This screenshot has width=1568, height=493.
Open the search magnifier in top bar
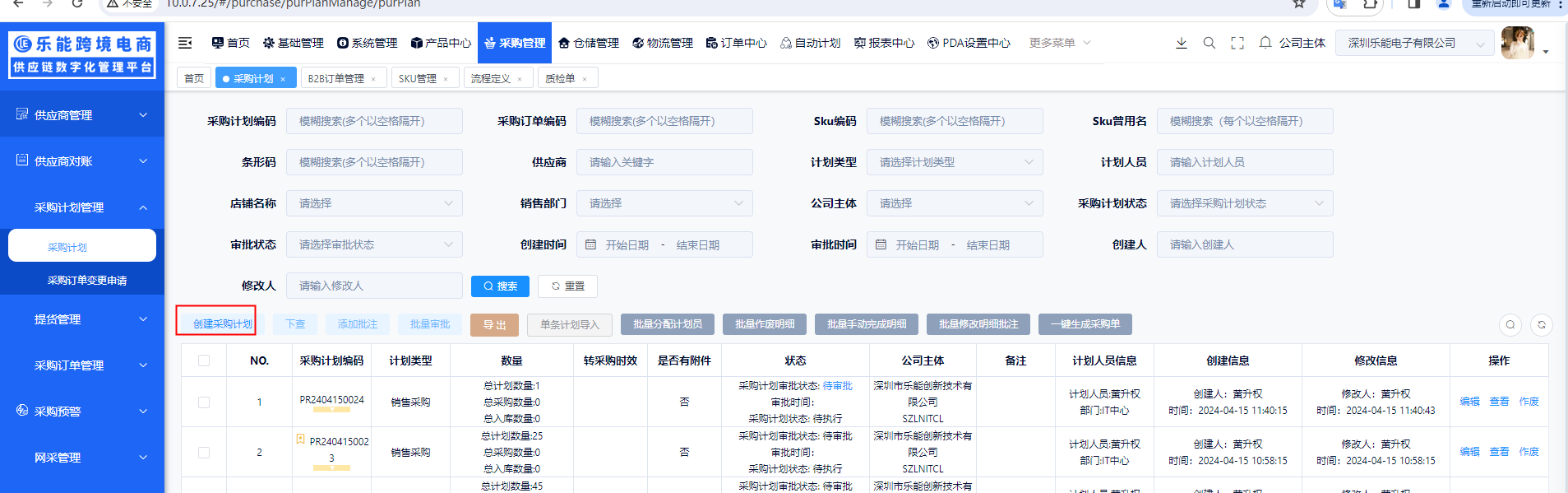click(x=1210, y=43)
